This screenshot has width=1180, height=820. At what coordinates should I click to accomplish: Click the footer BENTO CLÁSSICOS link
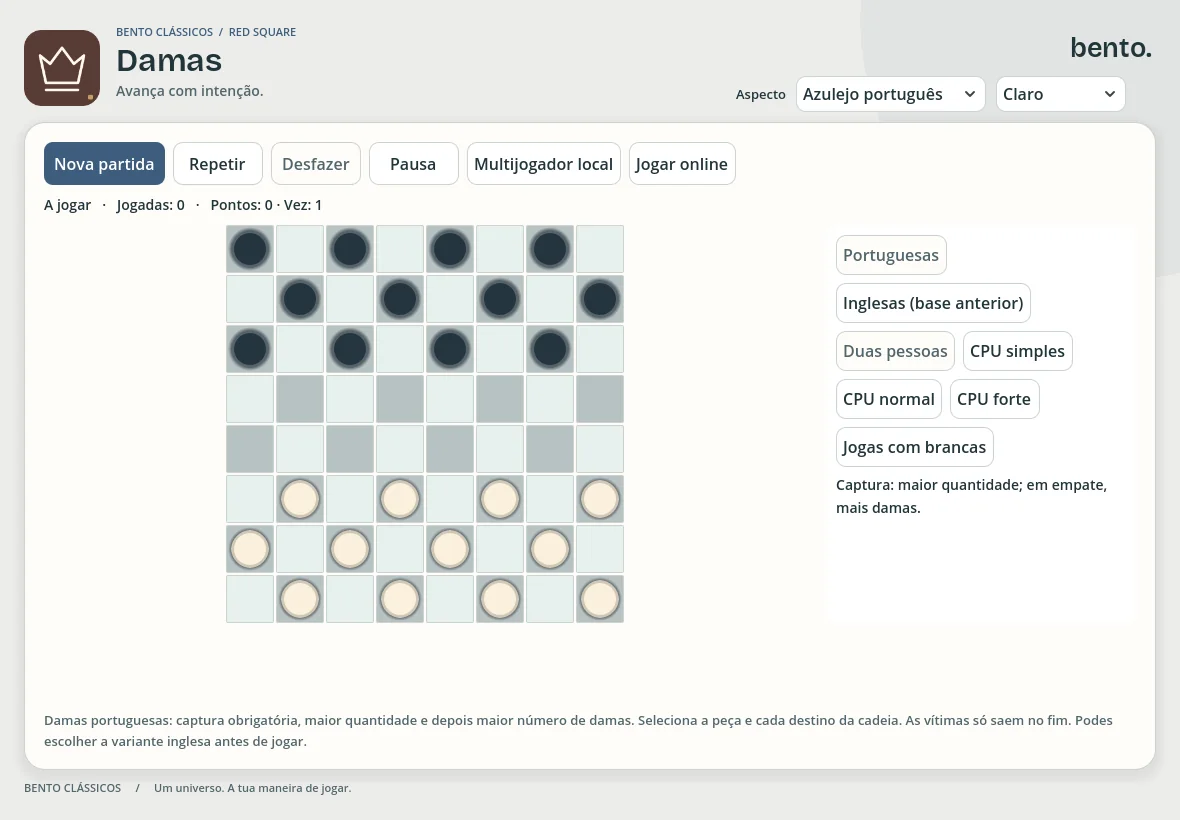(72, 788)
